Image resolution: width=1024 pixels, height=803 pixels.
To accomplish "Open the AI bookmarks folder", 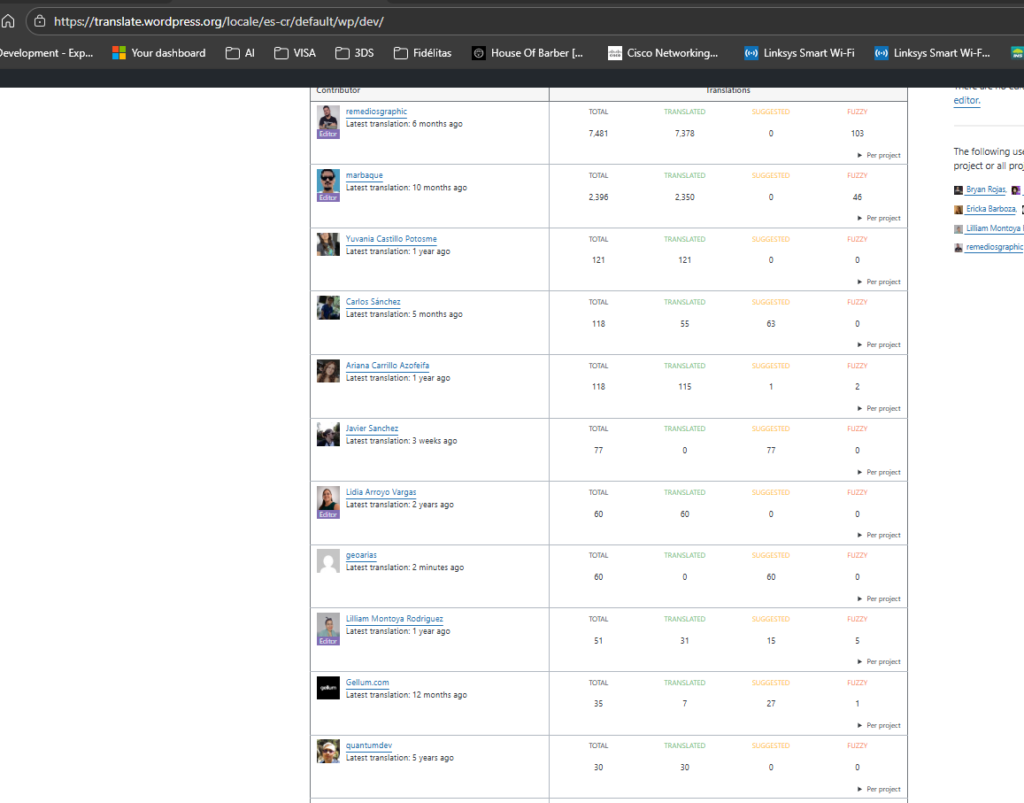I will click(x=240, y=53).
